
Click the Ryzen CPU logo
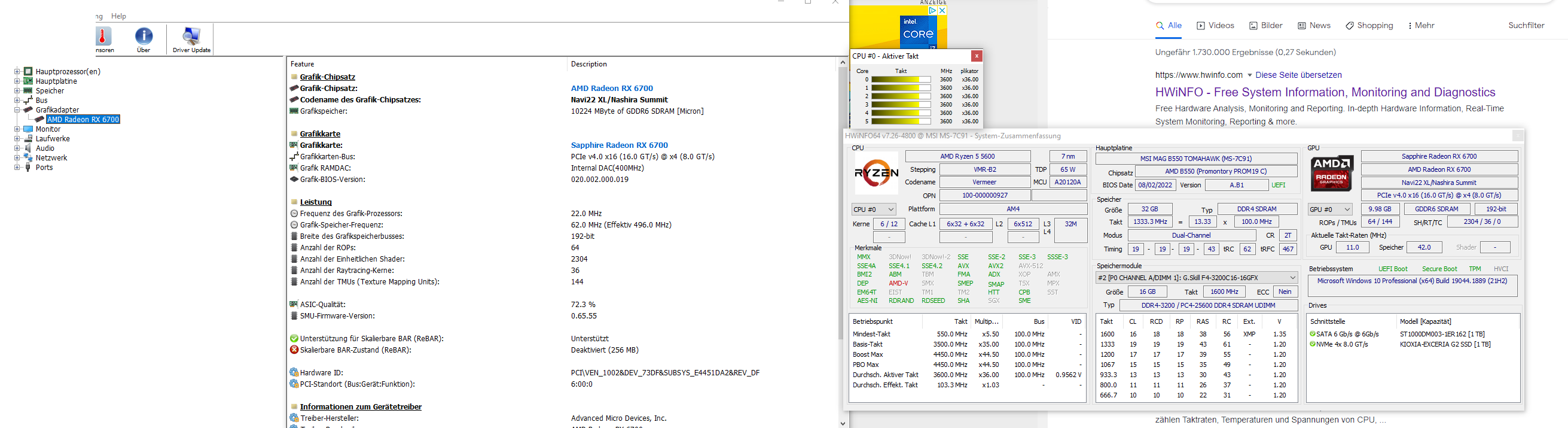pos(877,173)
